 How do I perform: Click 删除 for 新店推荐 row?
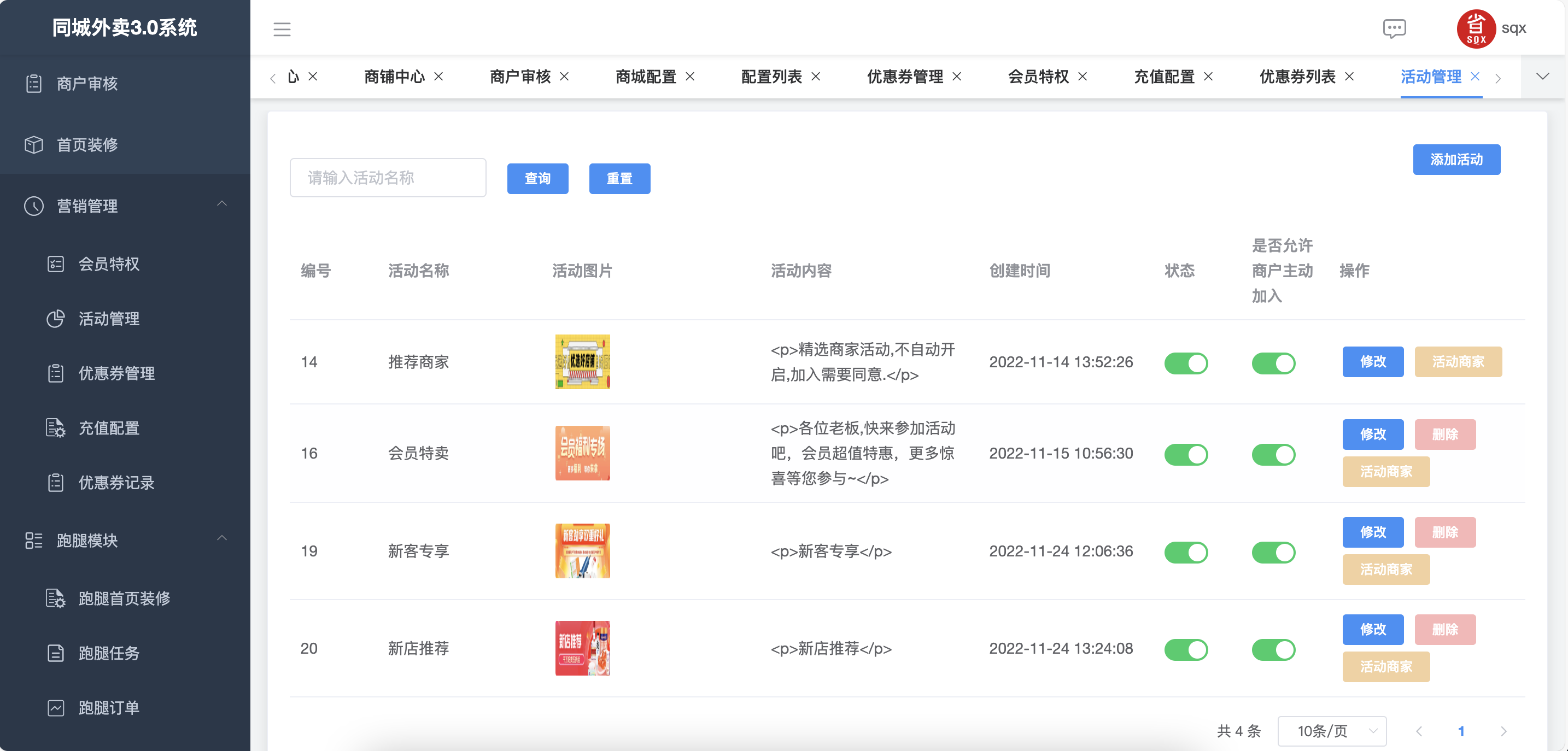coord(1445,629)
